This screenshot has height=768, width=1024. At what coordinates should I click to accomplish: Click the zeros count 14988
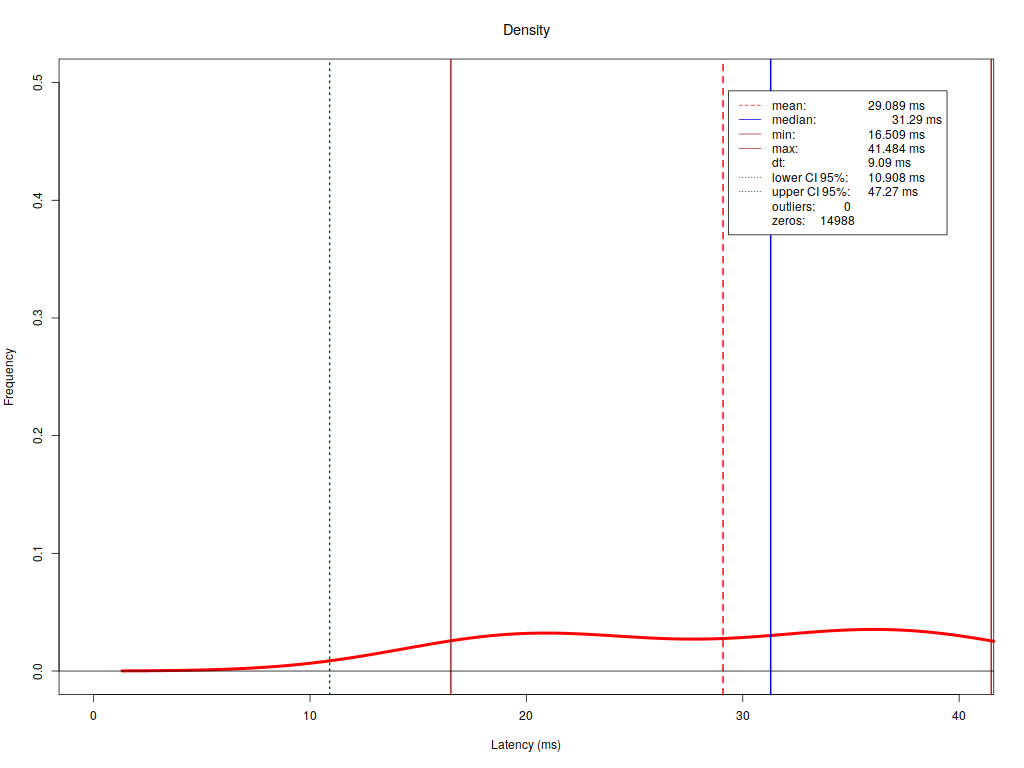click(x=837, y=221)
